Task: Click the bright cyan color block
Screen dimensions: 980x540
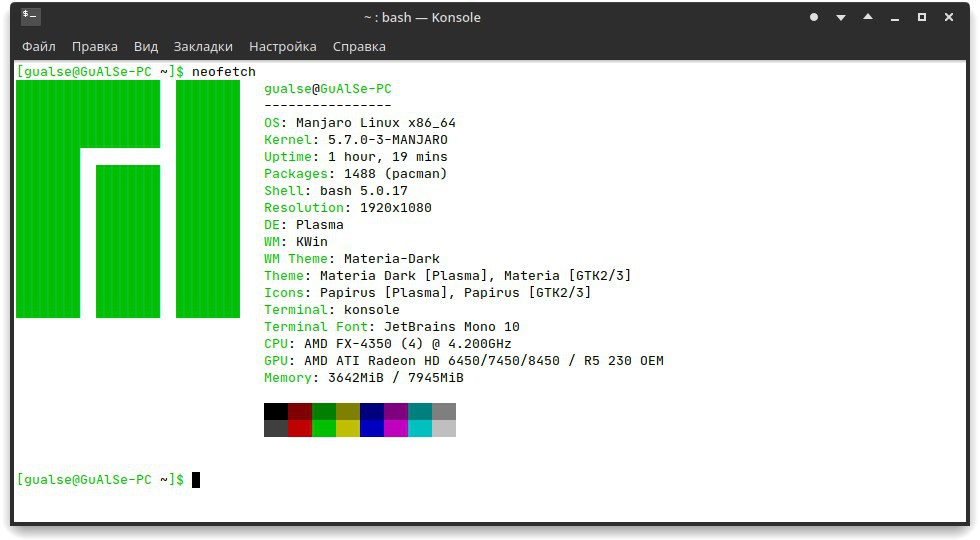Action: [x=420, y=428]
